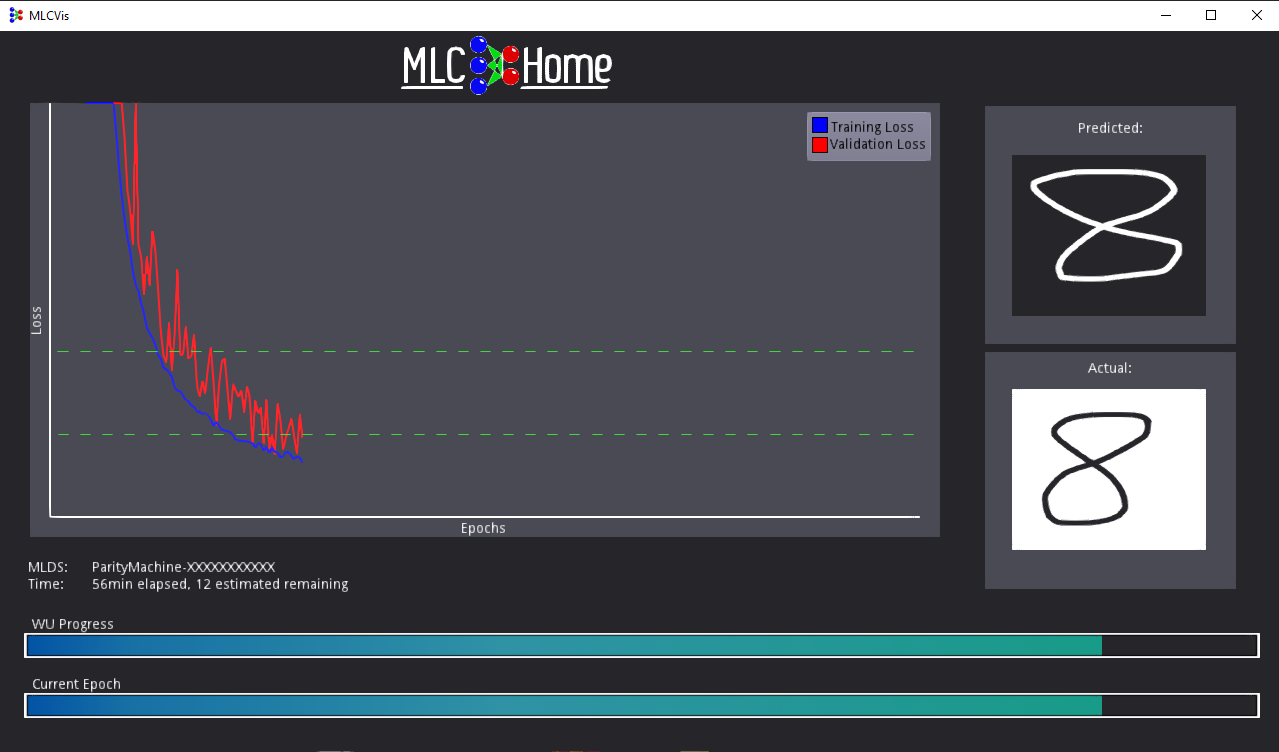Image resolution: width=1279 pixels, height=752 pixels.
Task: Click the chart legend box
Action: [868, 134]
